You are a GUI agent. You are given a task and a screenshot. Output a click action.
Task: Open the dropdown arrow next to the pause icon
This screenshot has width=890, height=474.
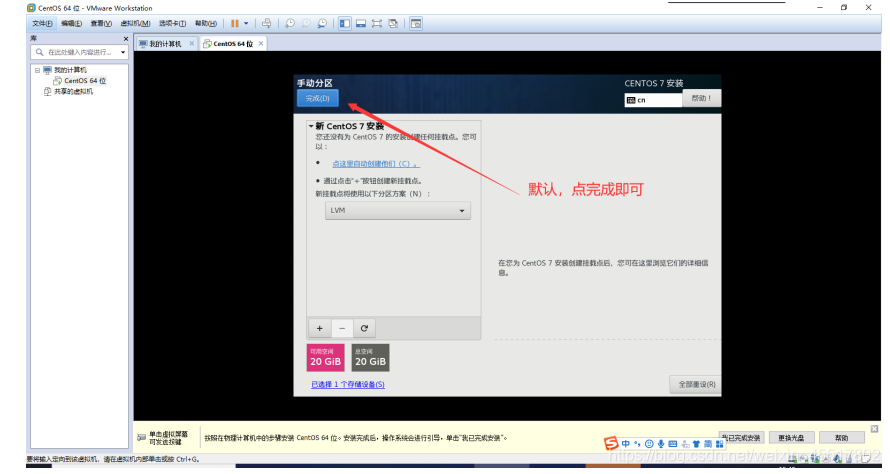click(246, 23)
